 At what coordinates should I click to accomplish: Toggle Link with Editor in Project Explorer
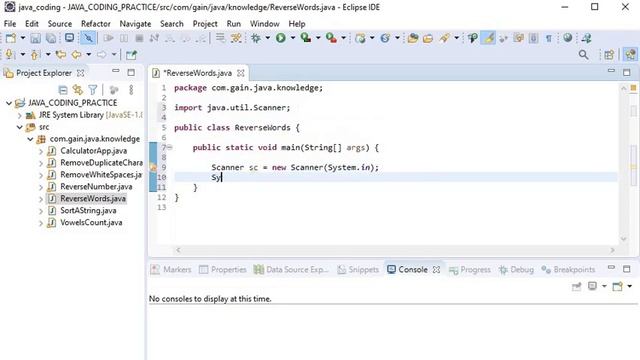(x=78, y=90)
